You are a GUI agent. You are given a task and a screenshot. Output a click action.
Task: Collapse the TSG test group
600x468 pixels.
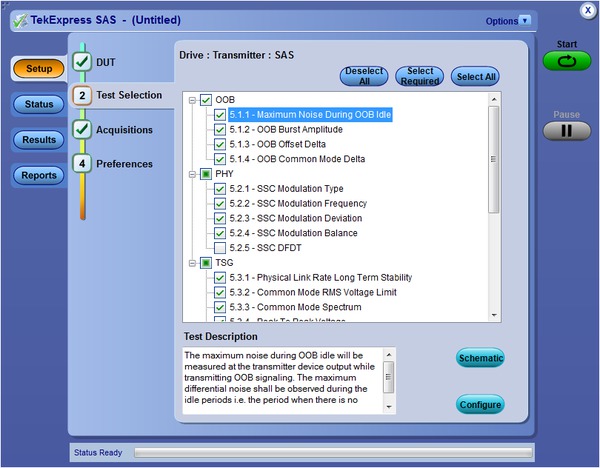[192, 263]
